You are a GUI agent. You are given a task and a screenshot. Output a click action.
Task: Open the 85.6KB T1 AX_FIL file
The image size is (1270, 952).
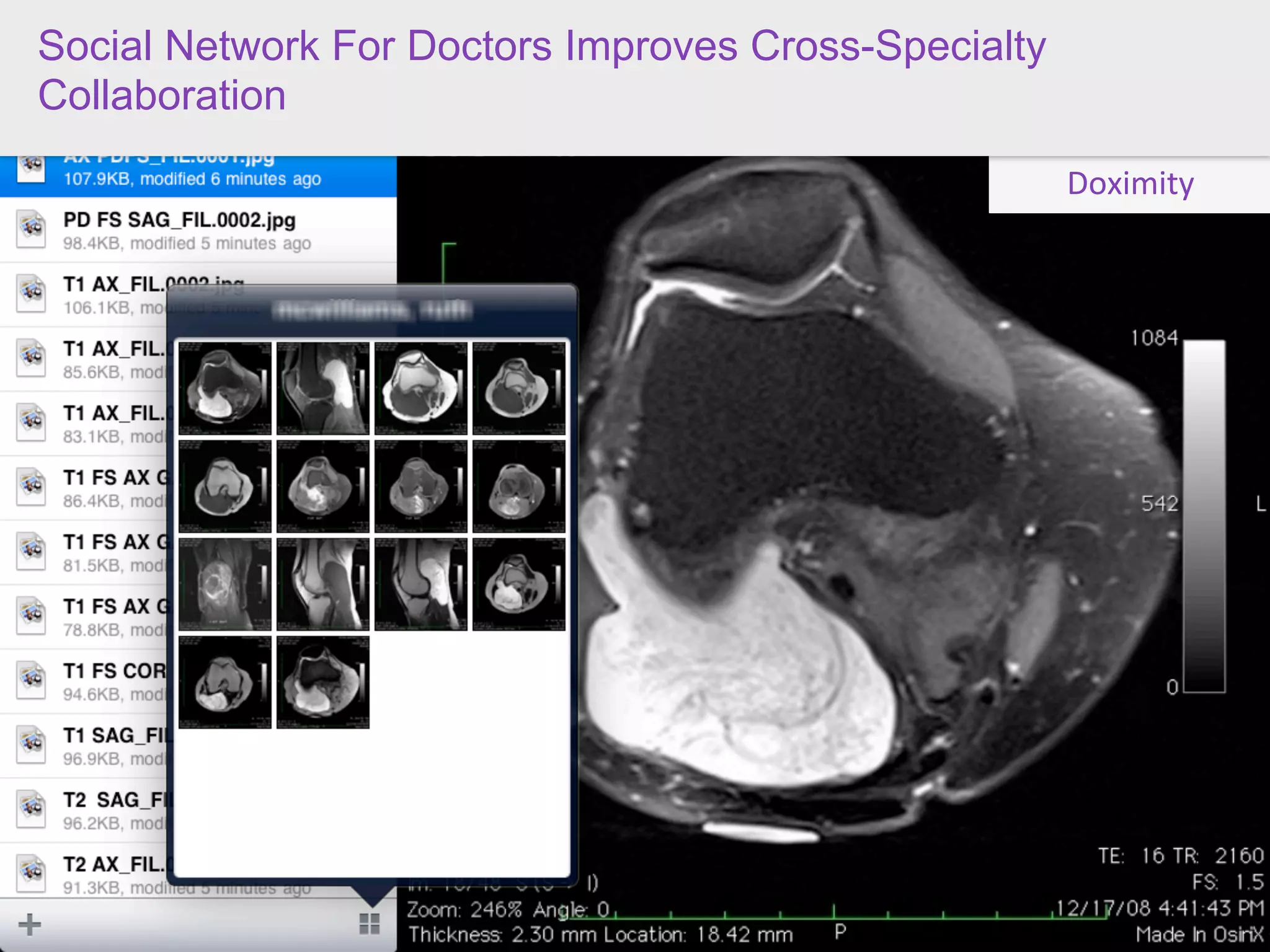(x=84, y=359)
